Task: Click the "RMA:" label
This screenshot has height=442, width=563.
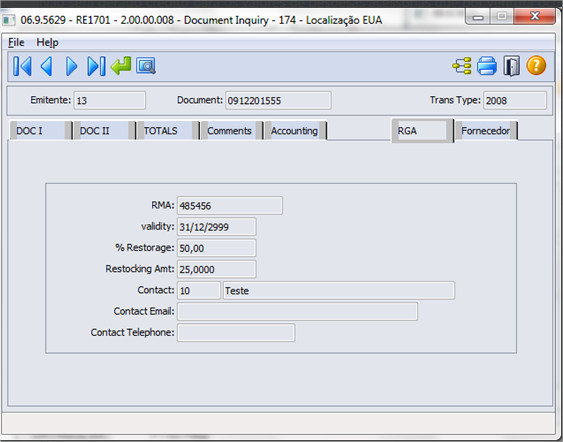Action: (163, 205)
